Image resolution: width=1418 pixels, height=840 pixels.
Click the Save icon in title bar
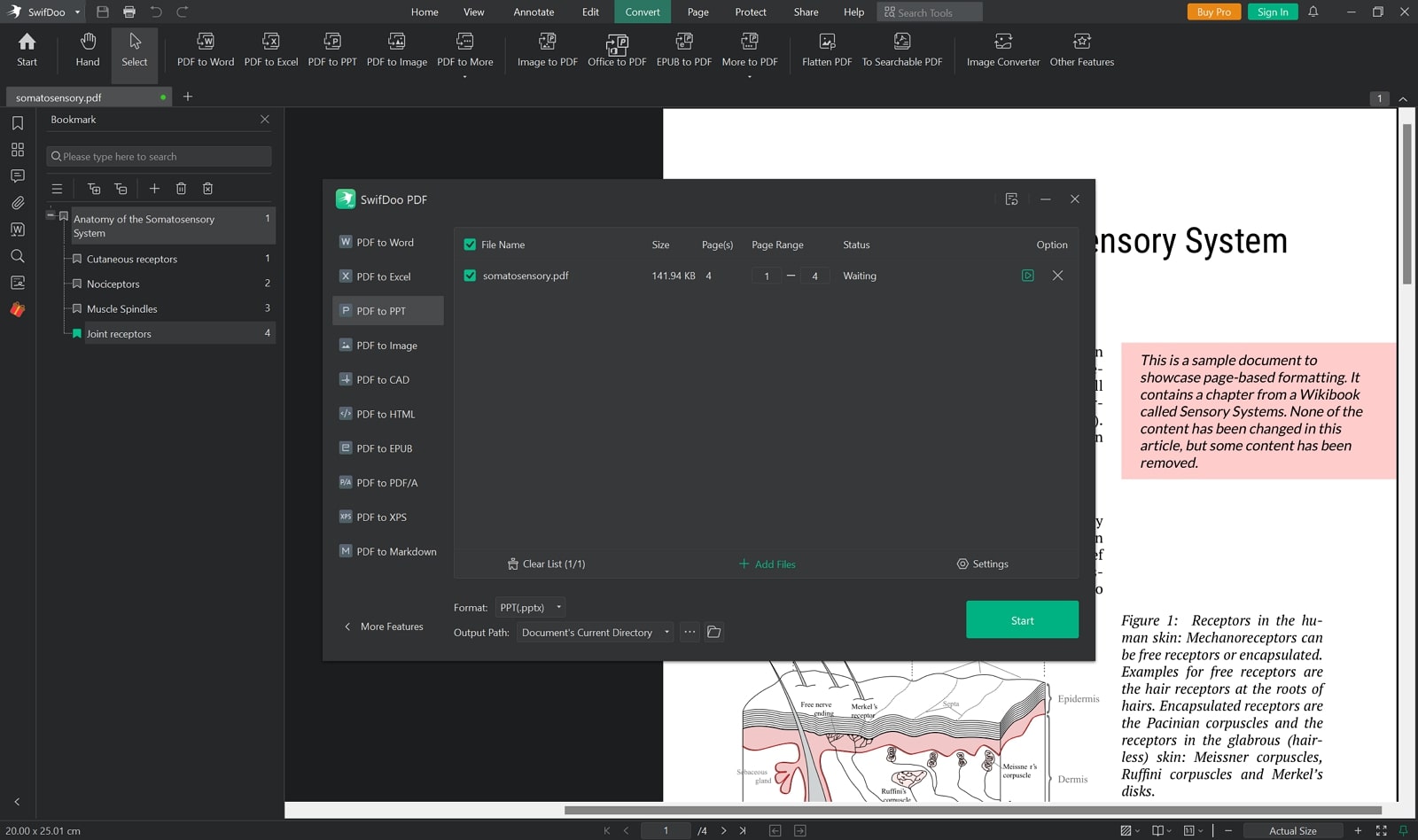(103, 12)
